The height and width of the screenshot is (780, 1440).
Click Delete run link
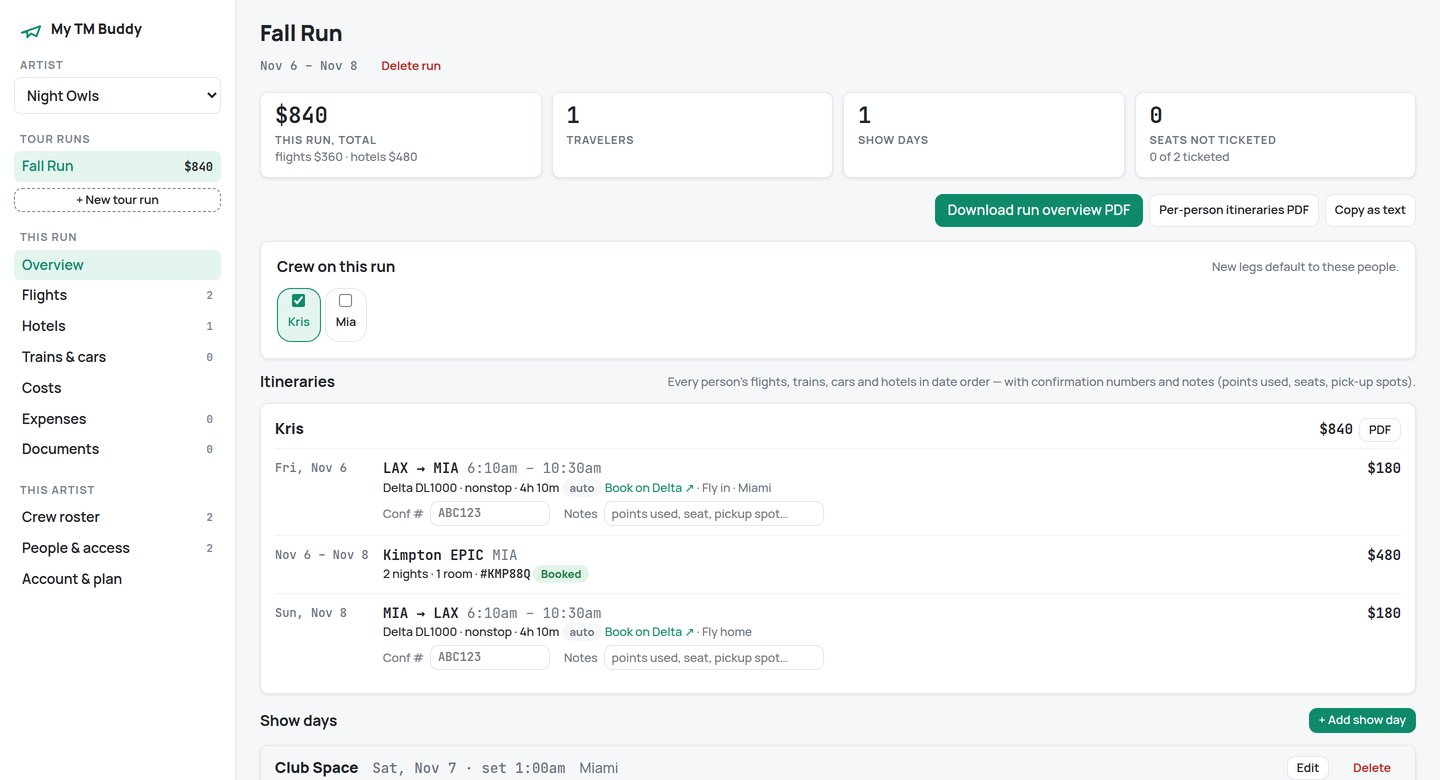[x=411, y=66]
